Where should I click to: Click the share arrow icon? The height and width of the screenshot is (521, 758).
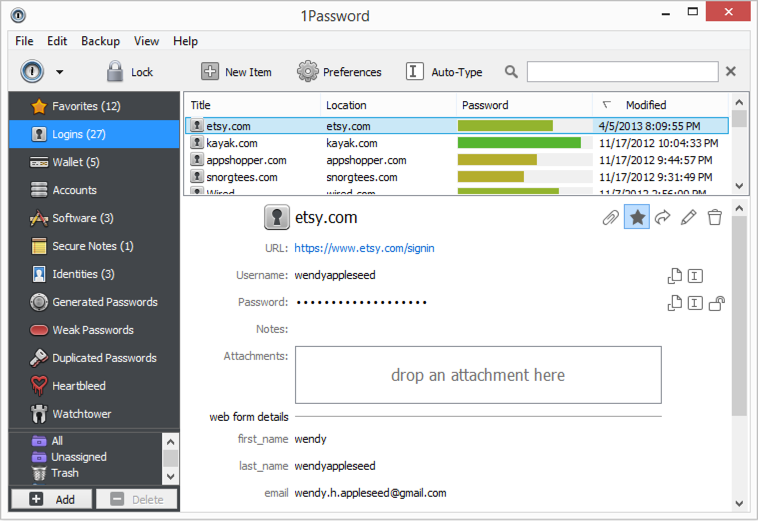point(662,217)
